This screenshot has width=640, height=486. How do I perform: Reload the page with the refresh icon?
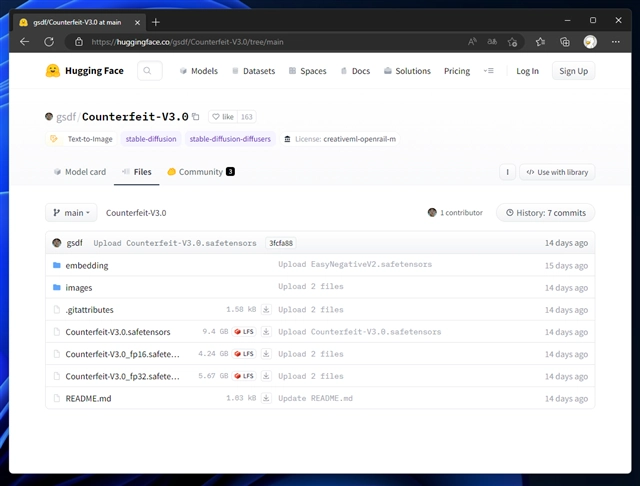click(49, 42)
